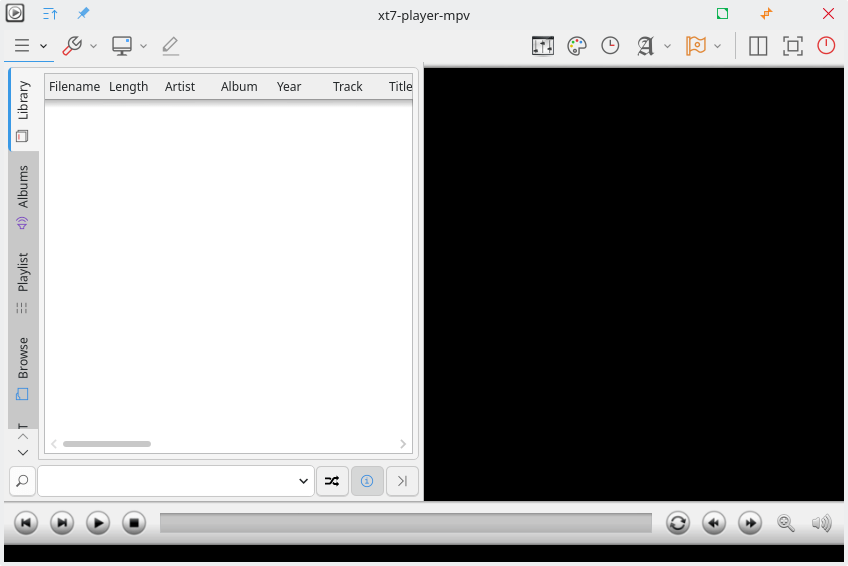Click the next track button
The height and width of the screenshot is (566, 848).
pos(62,523)
